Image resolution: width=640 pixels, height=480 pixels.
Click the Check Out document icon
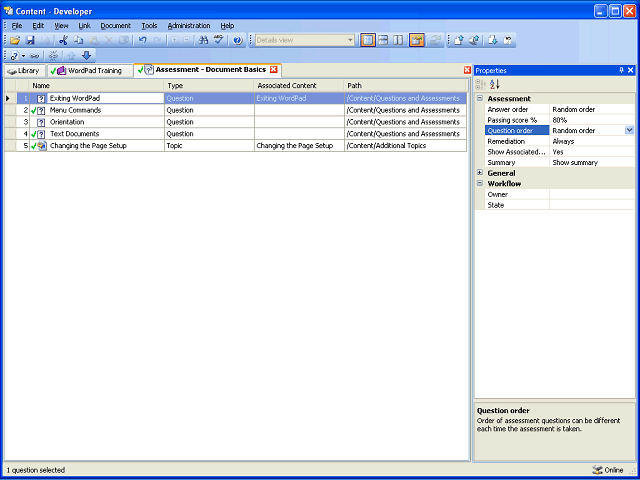[493, 40]
